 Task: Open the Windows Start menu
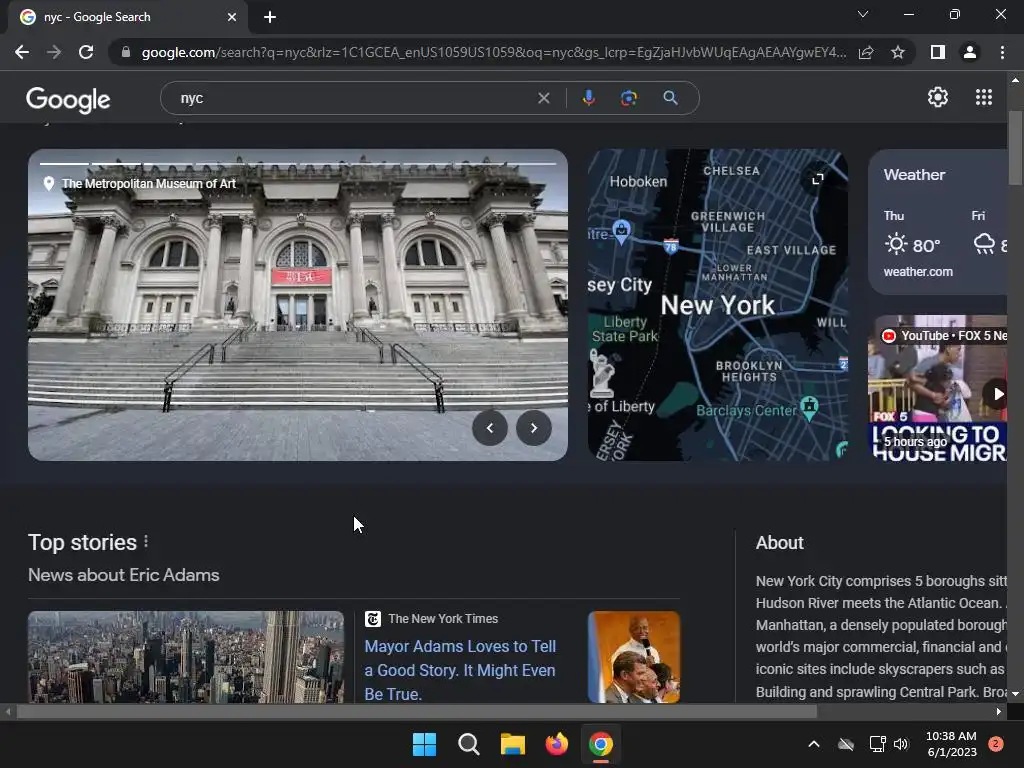coord(424,744)
